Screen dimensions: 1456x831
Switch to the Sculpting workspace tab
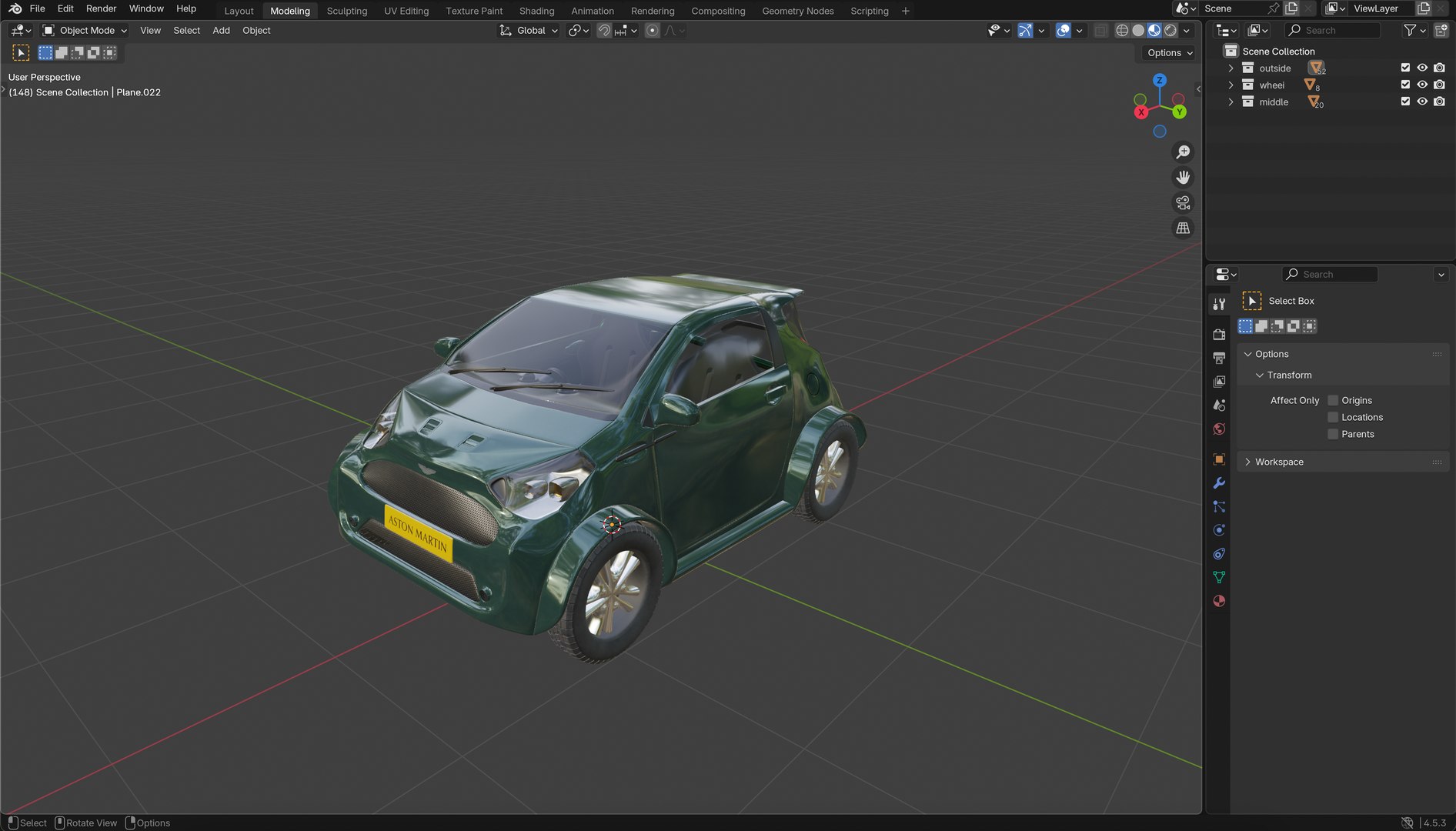click(x=346, y=11)
